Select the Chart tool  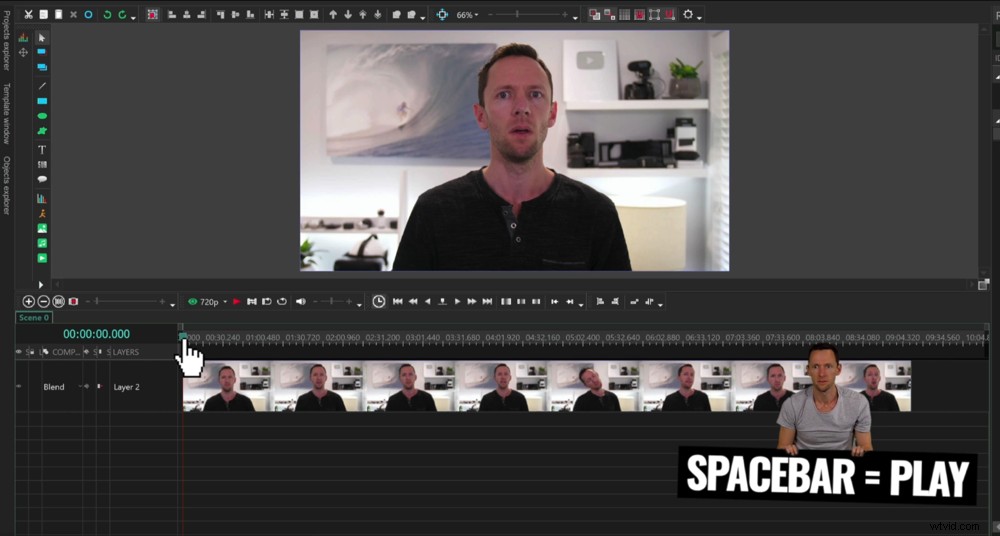(42, 198)
